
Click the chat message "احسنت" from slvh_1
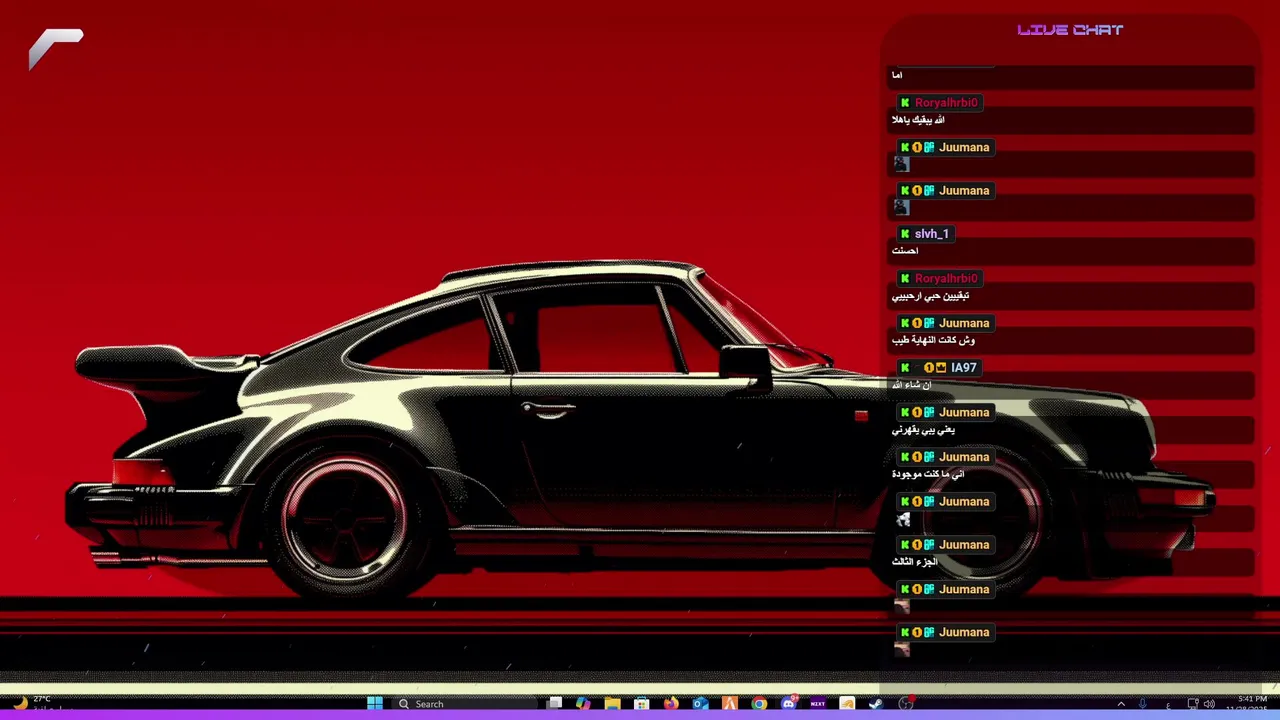tap(905, 251)
